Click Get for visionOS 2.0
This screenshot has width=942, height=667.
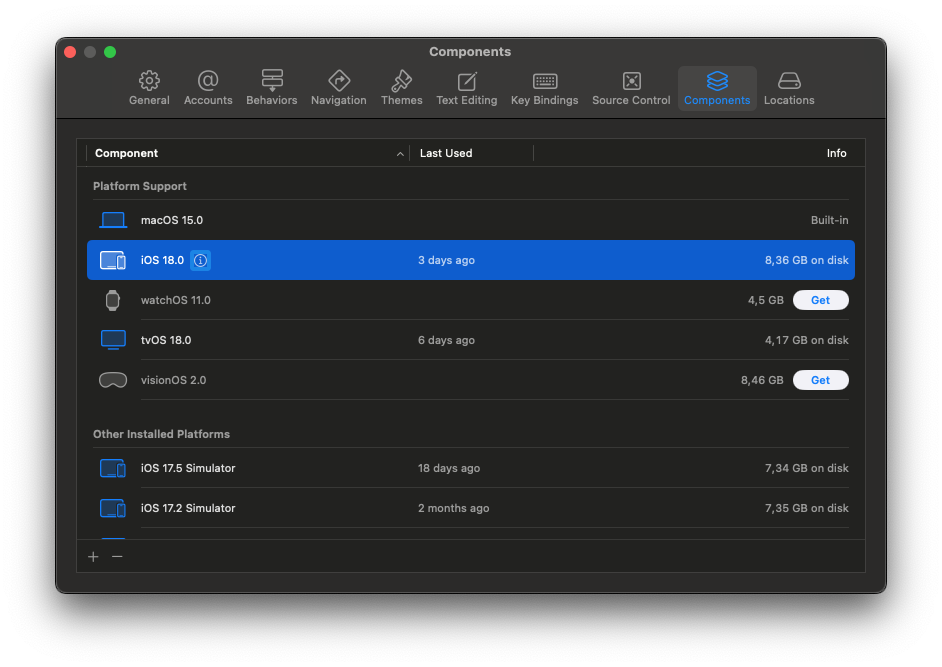tap(820, 380)
